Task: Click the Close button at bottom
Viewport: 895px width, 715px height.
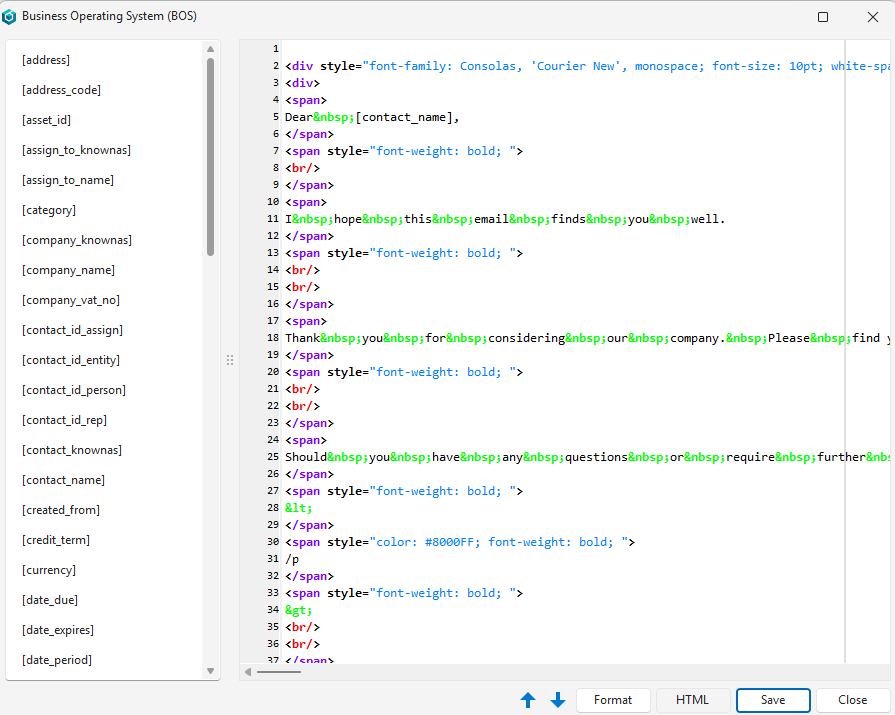Action: (x=852, y=700)
